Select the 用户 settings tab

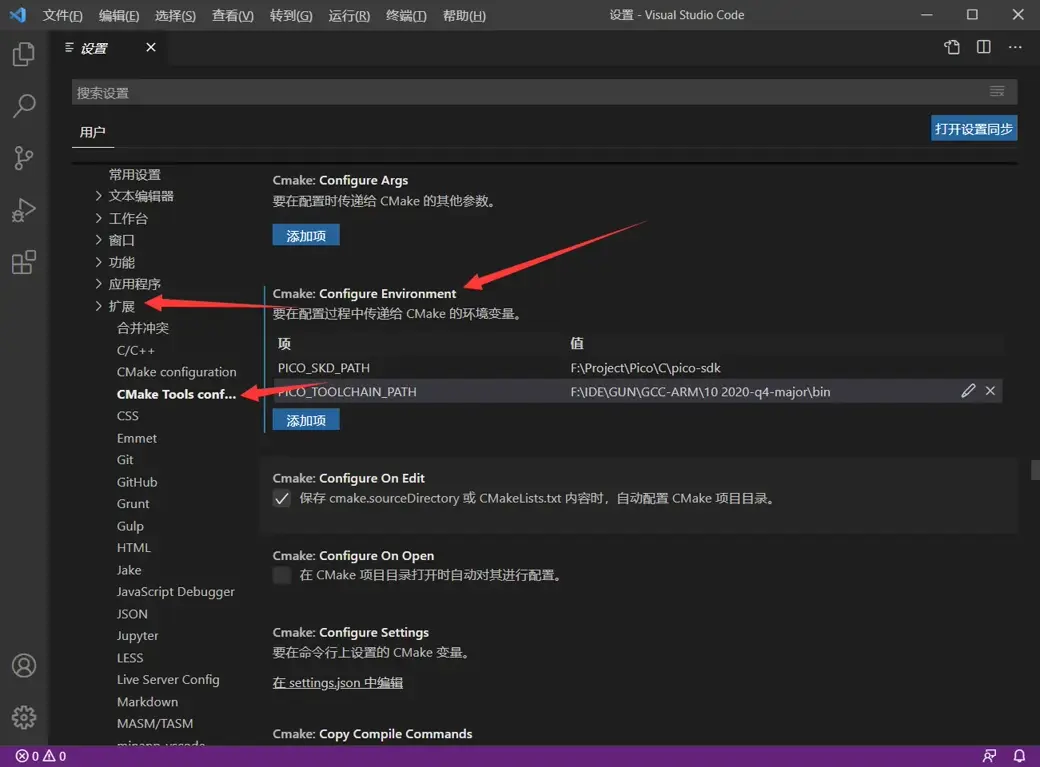click(93, 132)
